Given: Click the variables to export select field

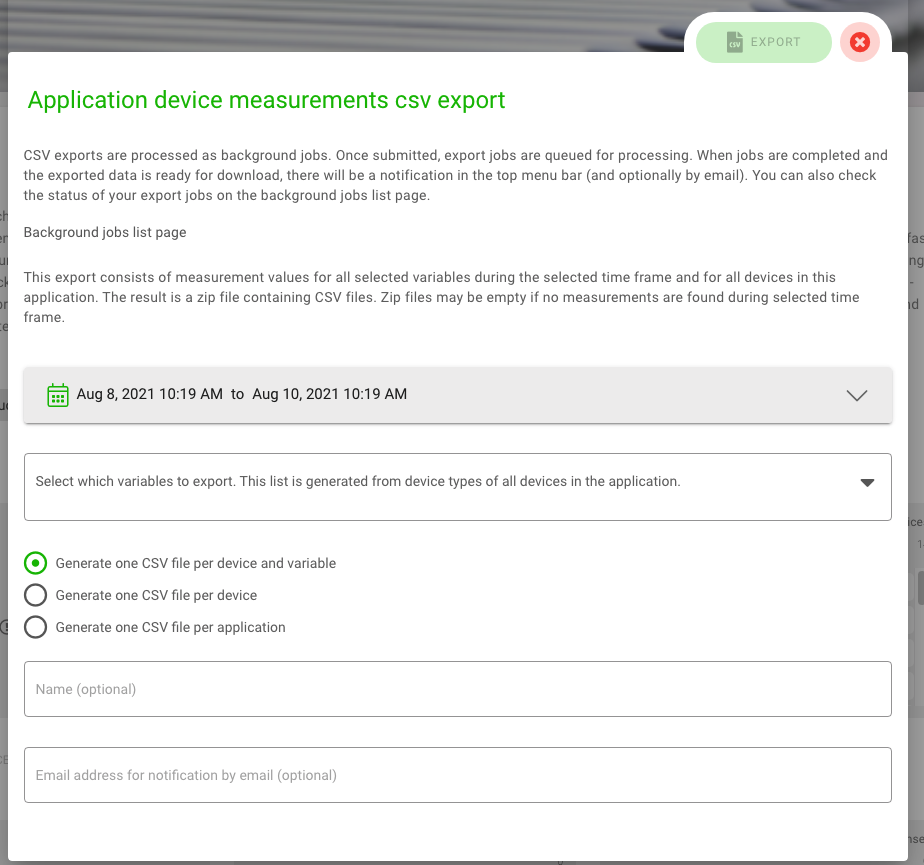Looking at the screenshot, I should (440, 486).
